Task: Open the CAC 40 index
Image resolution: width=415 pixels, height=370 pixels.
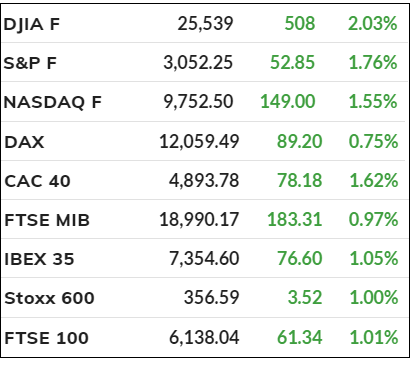Action: (x=37, y=181)
